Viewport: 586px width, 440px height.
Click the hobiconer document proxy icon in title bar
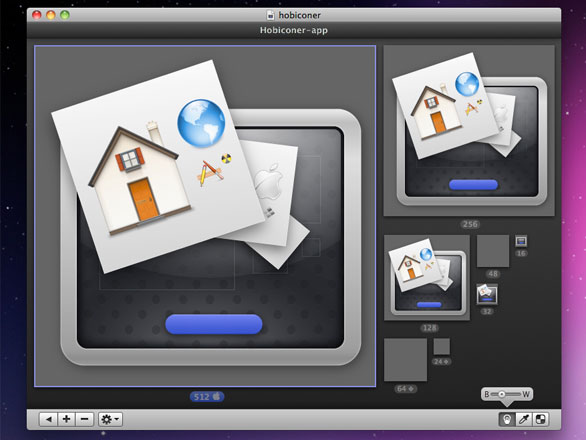point(270,15)
